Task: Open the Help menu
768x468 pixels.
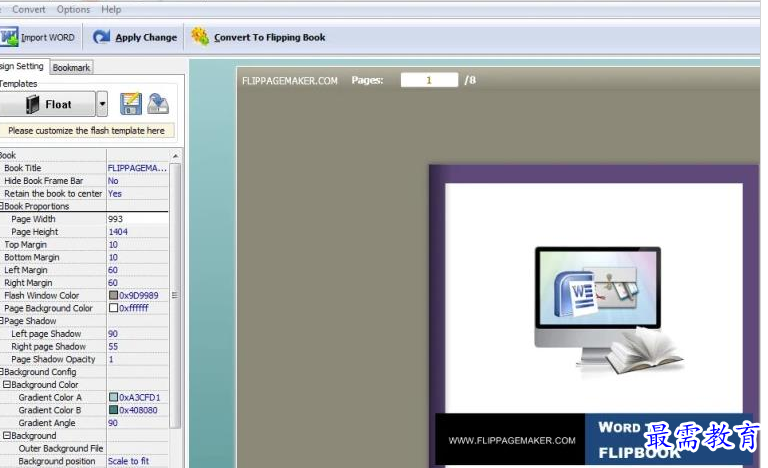Action: [x=111, y=9]
